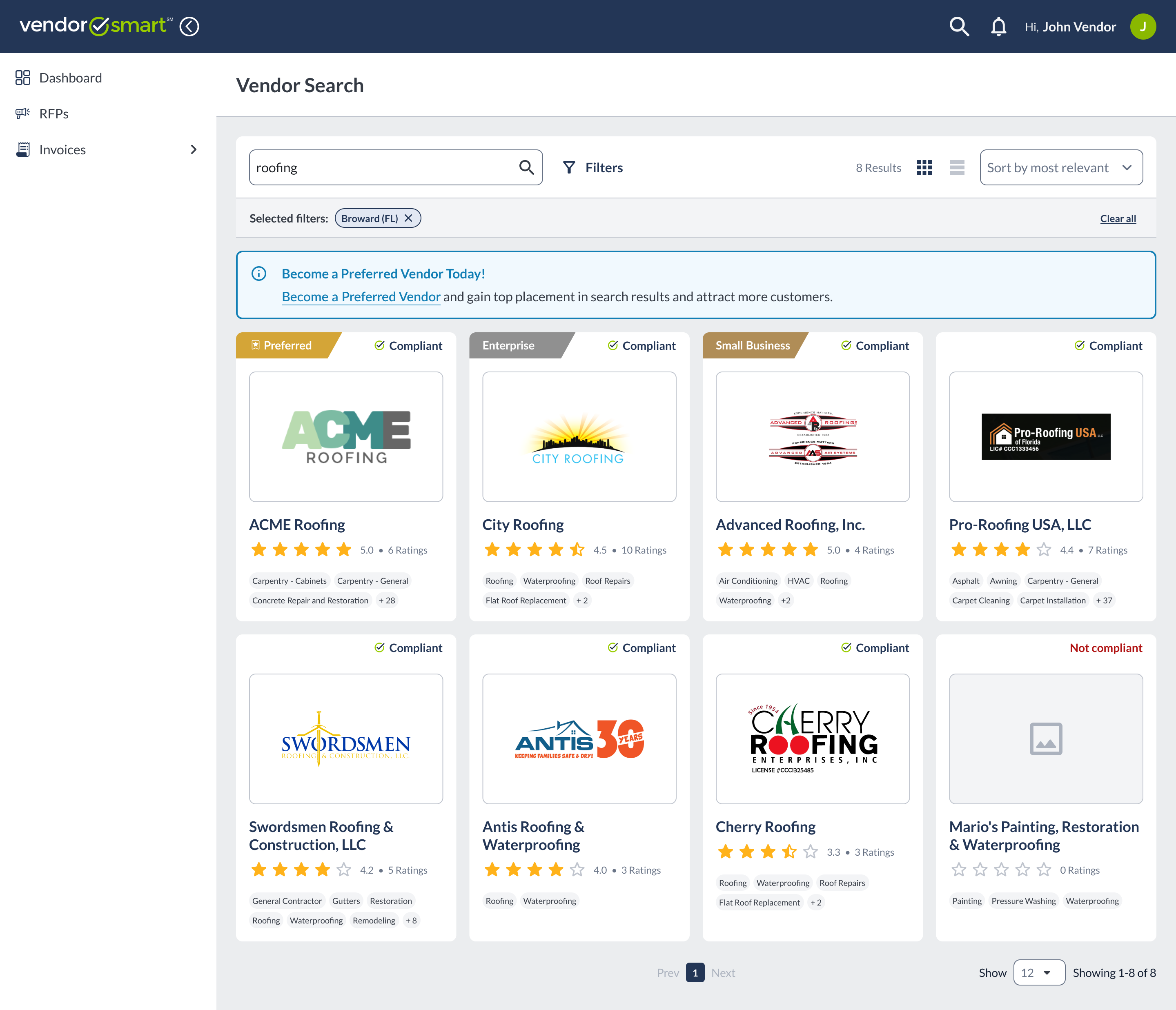
Task: Click the Clear all filters link
Action: 1118,218
